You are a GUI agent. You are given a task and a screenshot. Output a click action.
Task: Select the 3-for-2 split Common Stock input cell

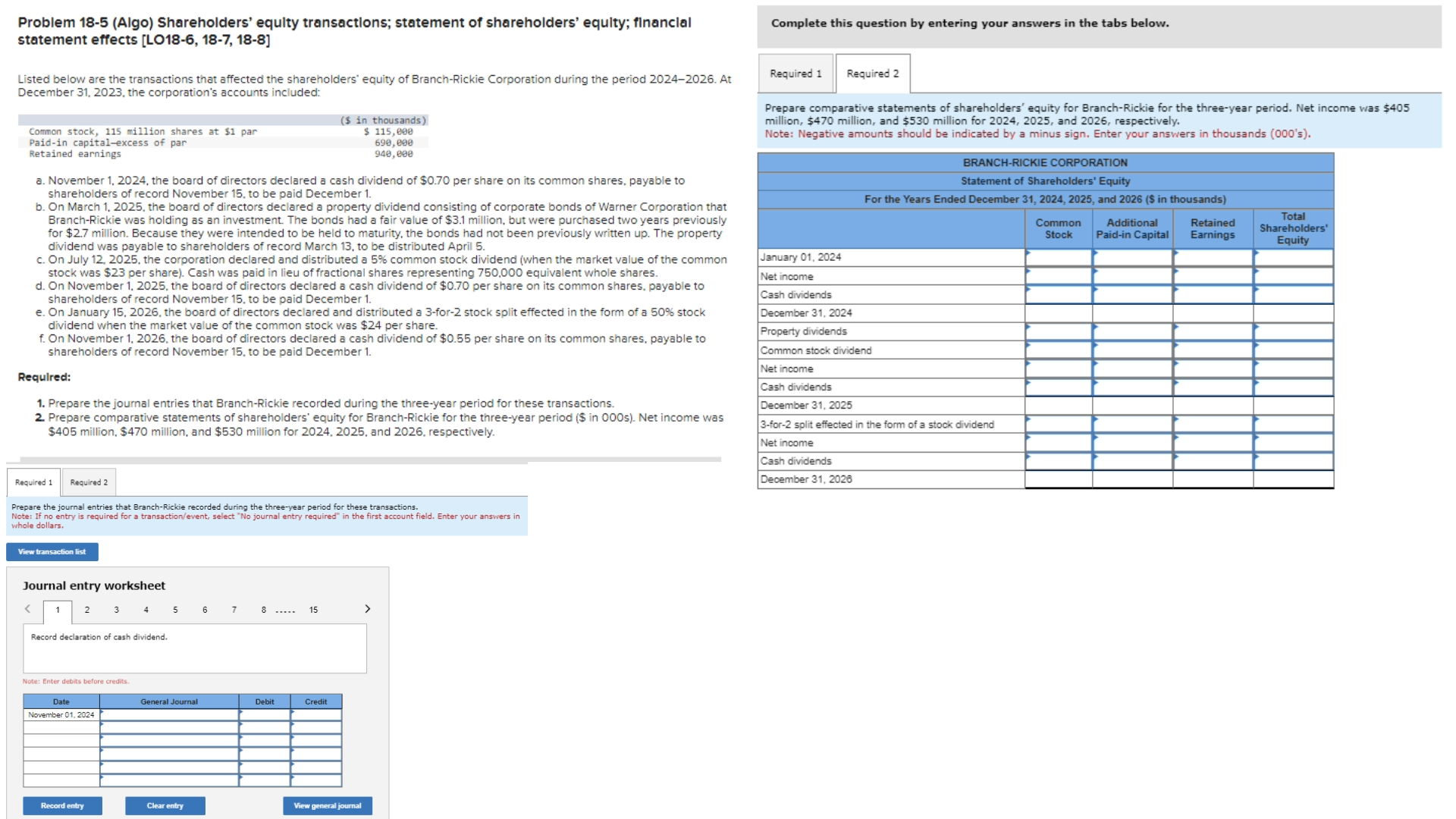1058,424
